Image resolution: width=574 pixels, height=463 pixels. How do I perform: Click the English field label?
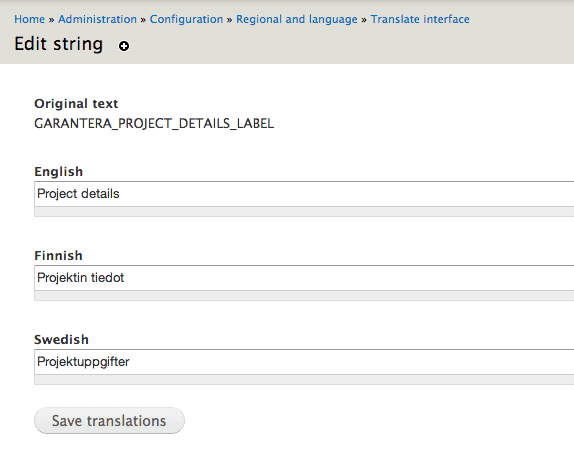(x=59, y=172)
